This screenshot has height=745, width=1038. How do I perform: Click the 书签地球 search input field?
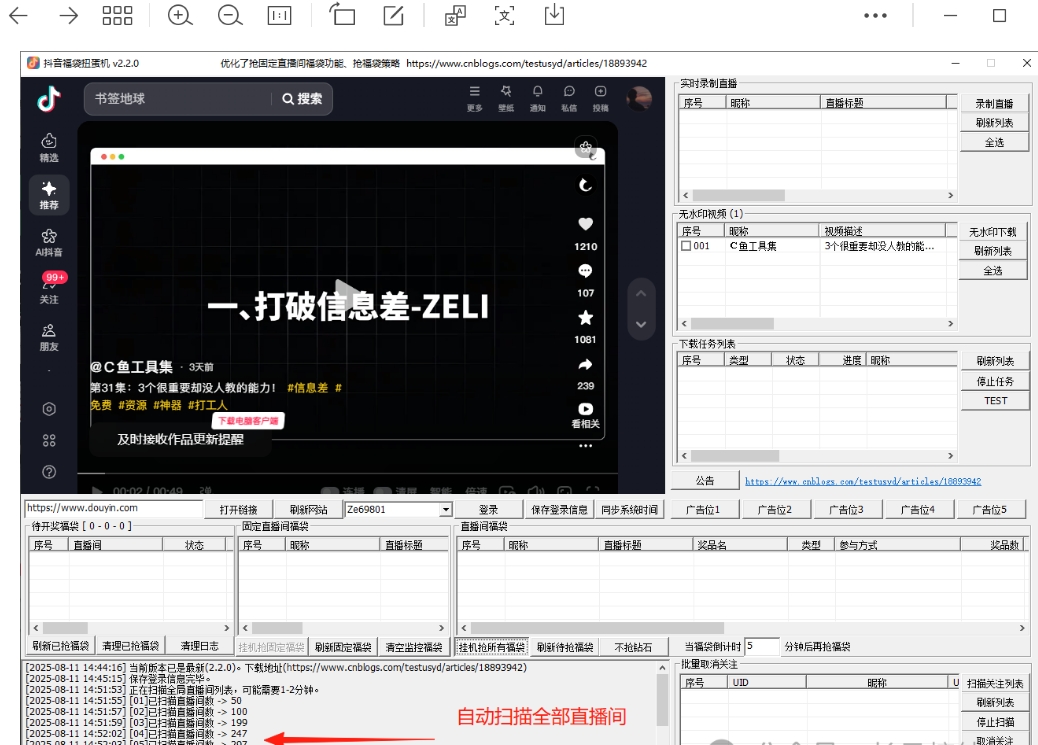point(177,99)
